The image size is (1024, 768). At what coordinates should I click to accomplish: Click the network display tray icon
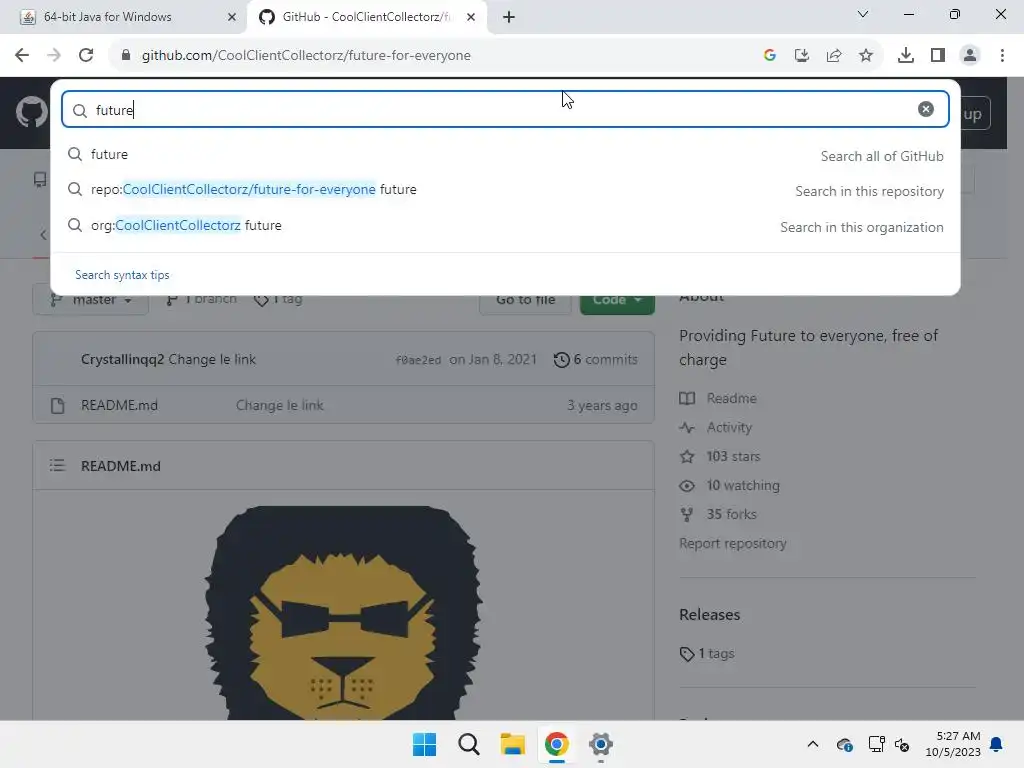876,744
